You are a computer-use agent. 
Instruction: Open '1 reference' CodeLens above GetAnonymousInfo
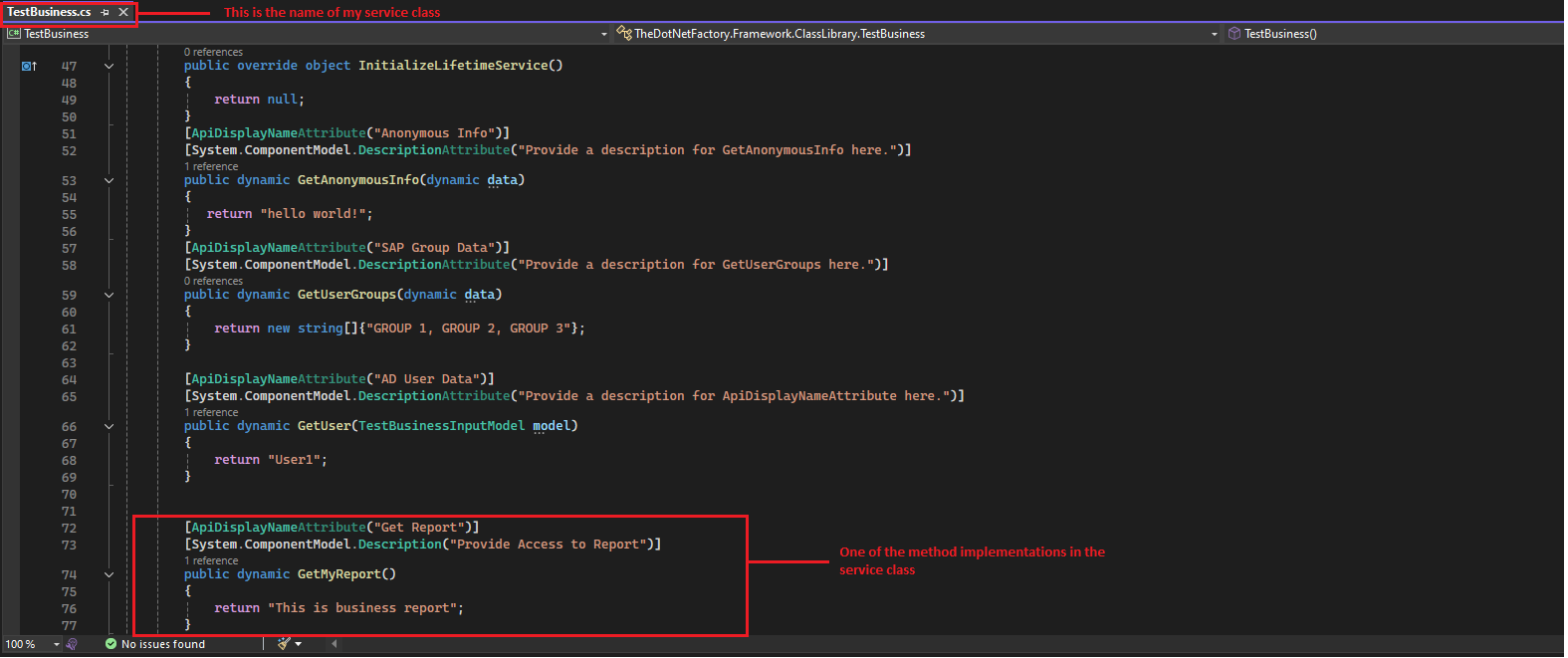(x=211, y=166)
